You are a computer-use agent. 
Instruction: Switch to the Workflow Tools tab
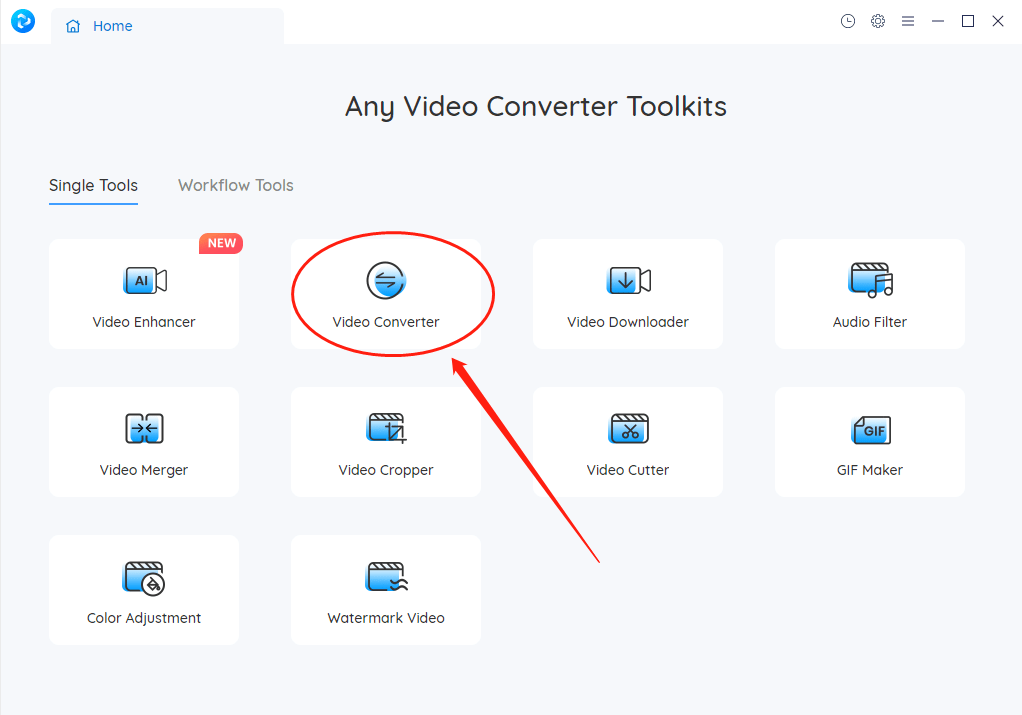(x=235, y=185)
